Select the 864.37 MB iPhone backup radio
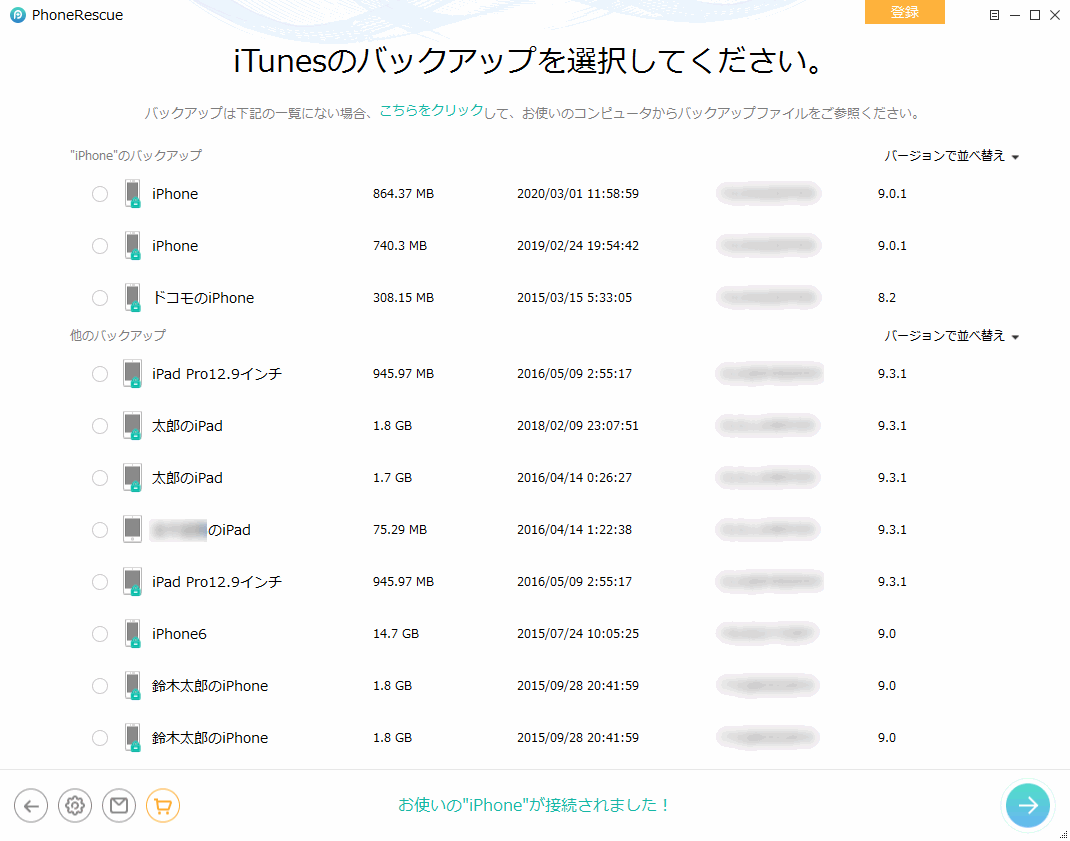 coord(100,194)
